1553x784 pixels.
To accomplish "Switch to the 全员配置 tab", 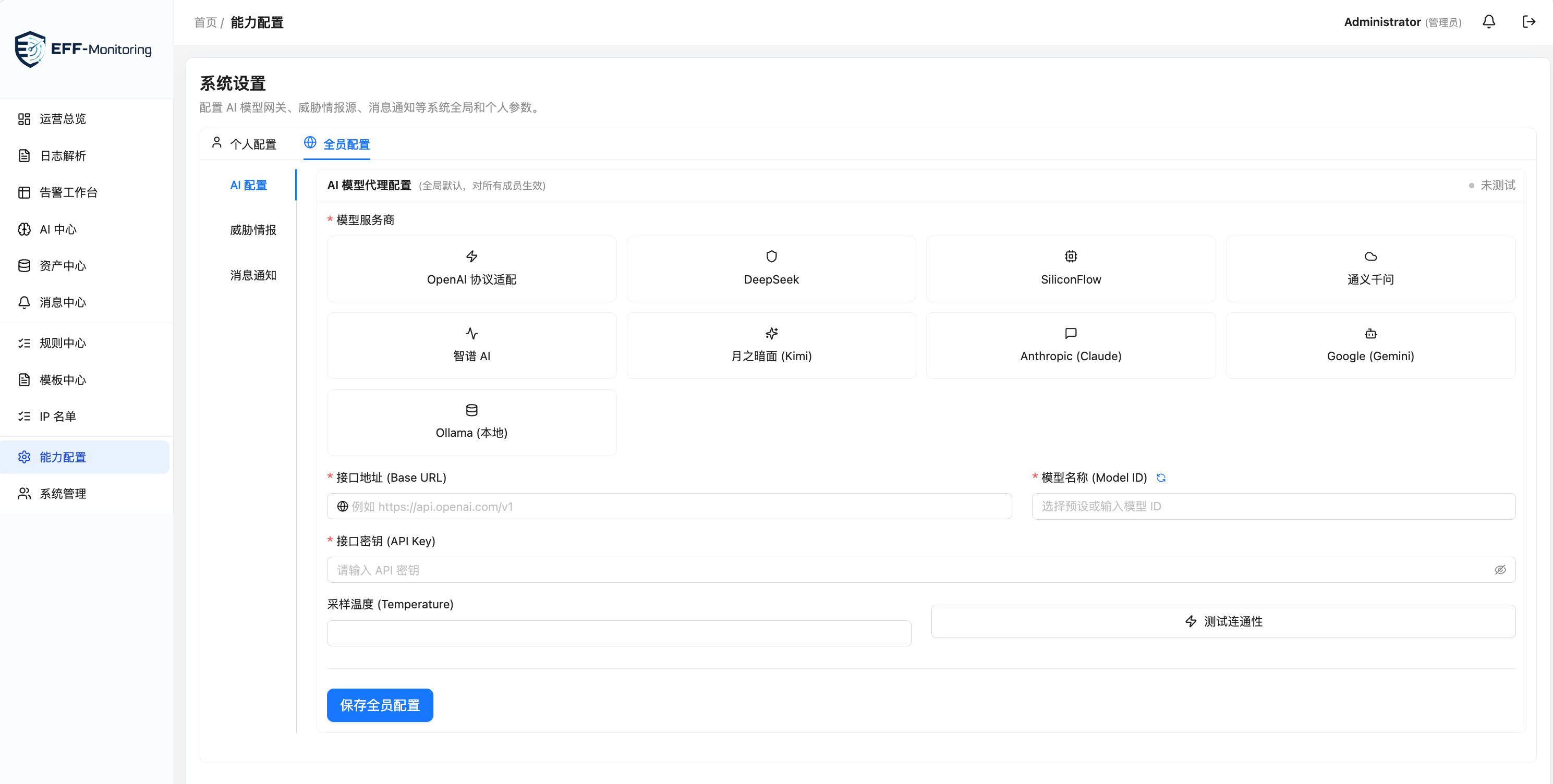I will [x=336, y=144].
